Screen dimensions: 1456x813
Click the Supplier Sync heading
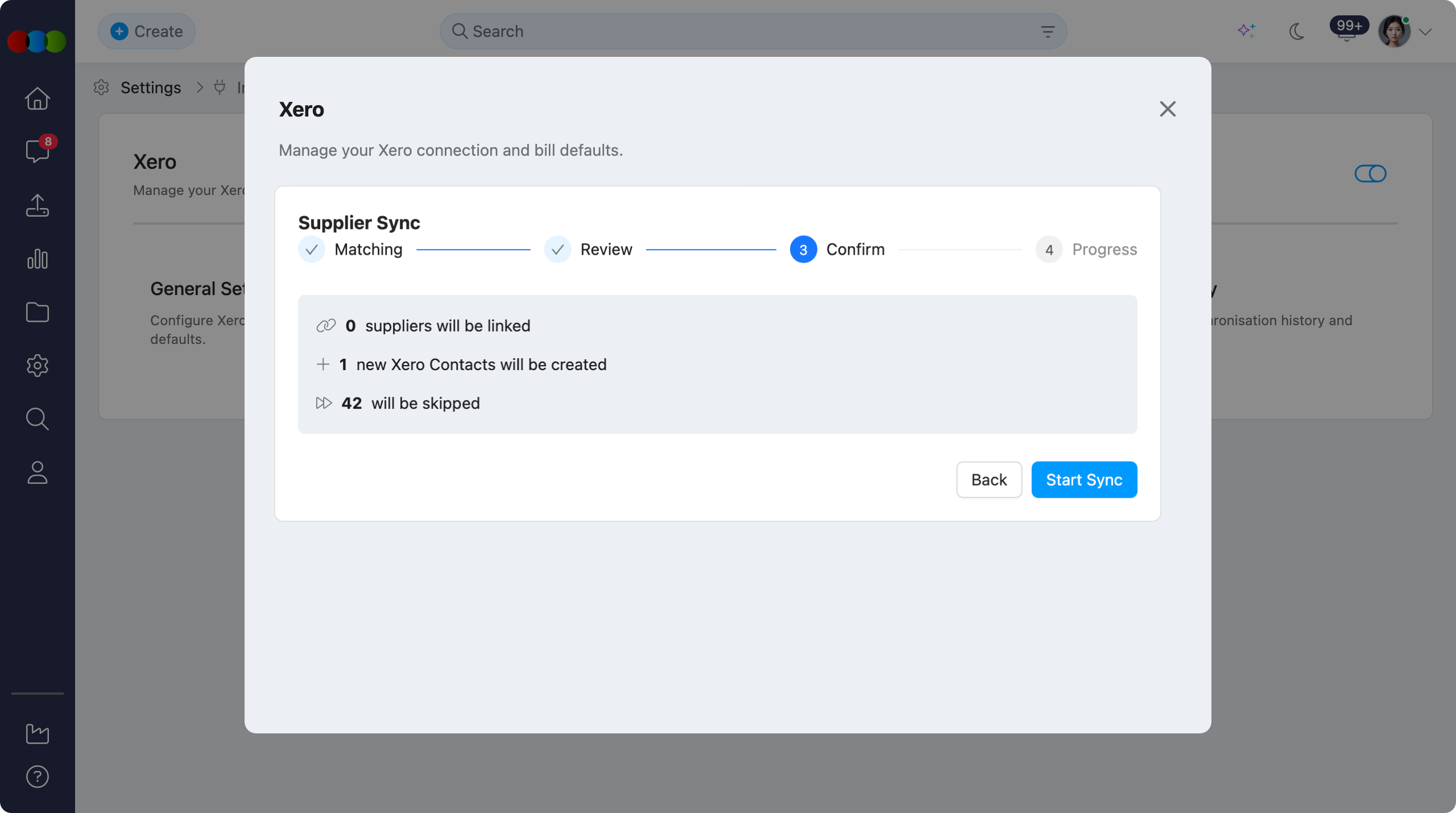click(359, 222)
